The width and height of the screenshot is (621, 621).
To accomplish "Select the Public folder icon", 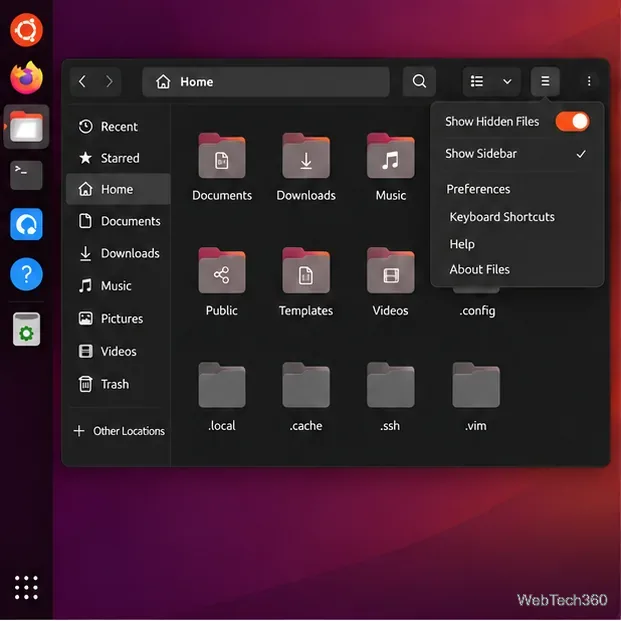I will pos(222,270).
